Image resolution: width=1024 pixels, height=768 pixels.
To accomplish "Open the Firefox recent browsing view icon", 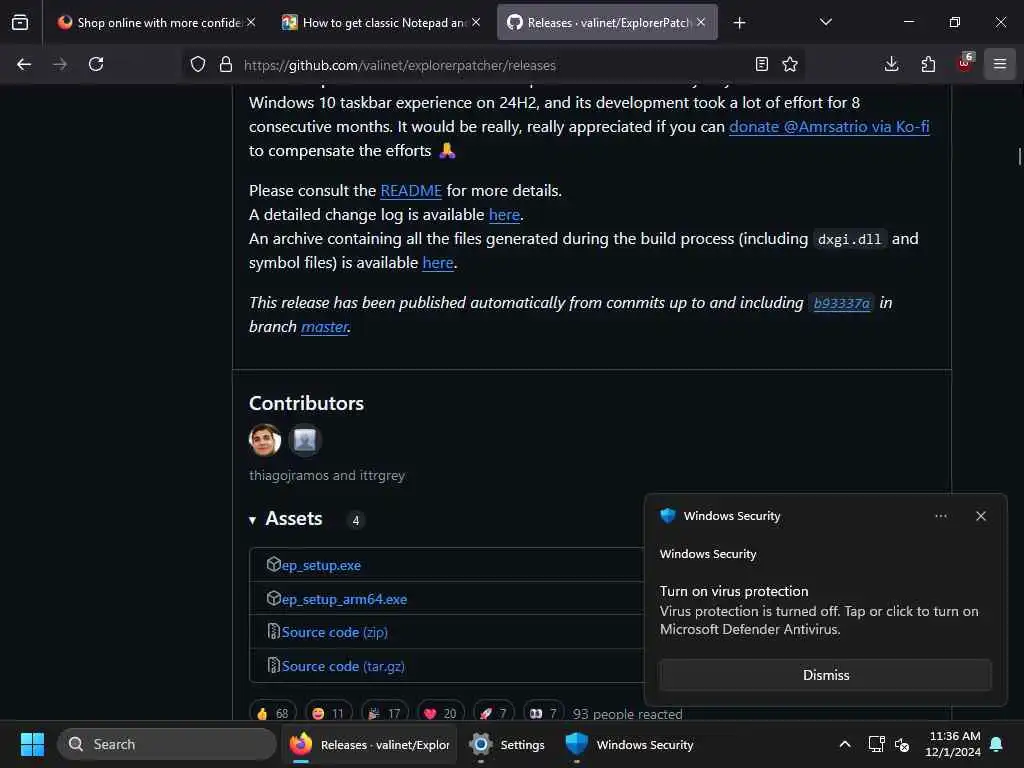I will (x=20, y=22).
